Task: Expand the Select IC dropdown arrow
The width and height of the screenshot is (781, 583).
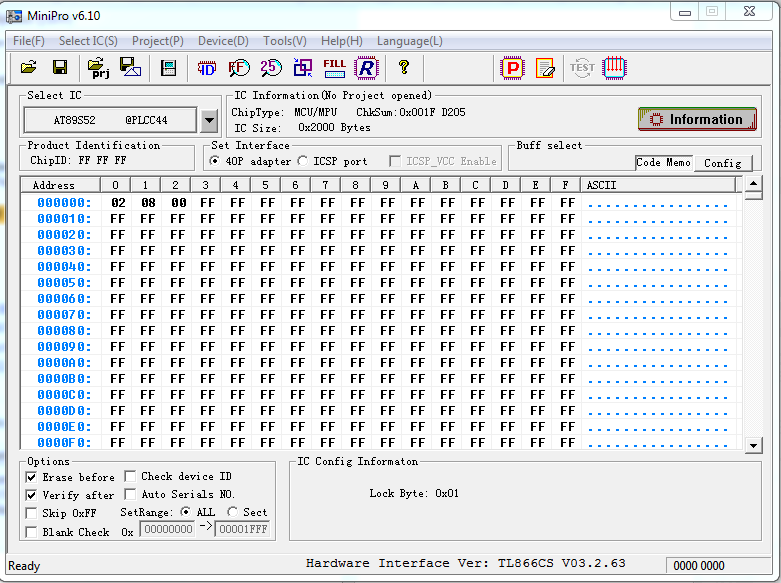Action: (209, 120)
